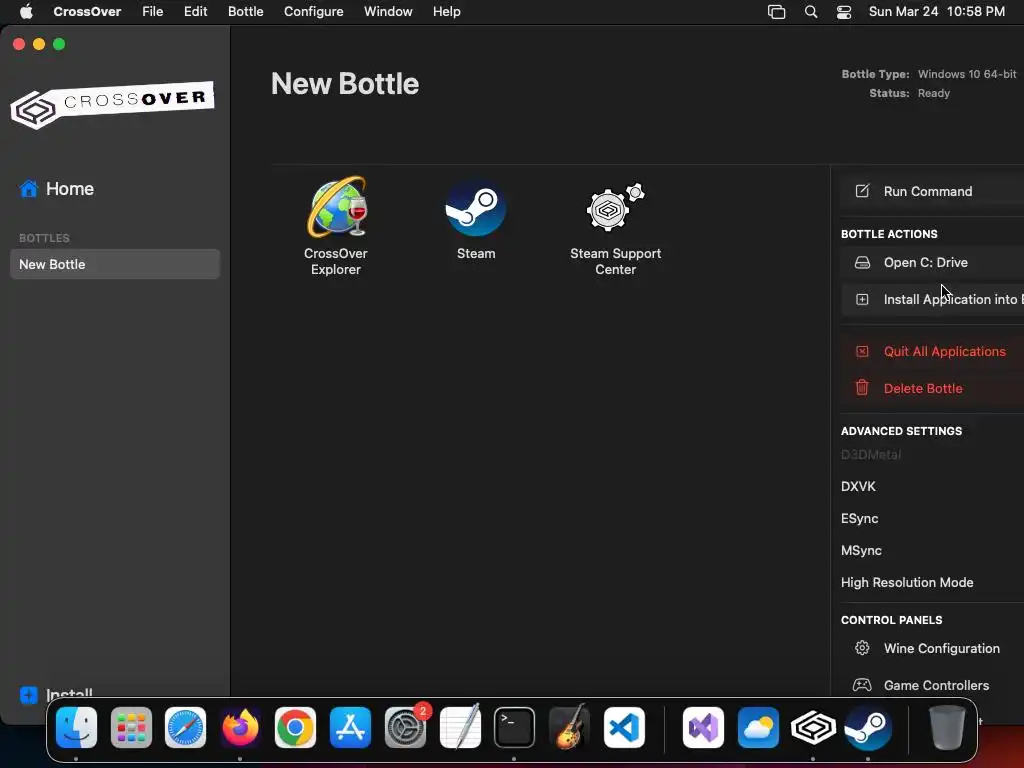Open the CrossOver Explorer launcher icon
1024x768 pixels.
[337, 207]
